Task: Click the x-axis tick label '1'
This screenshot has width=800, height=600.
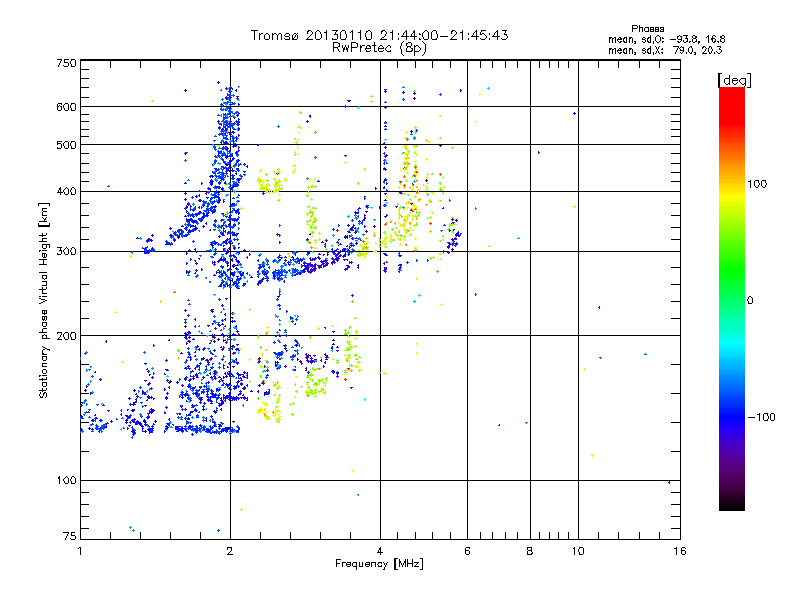Action: point(80,551)
